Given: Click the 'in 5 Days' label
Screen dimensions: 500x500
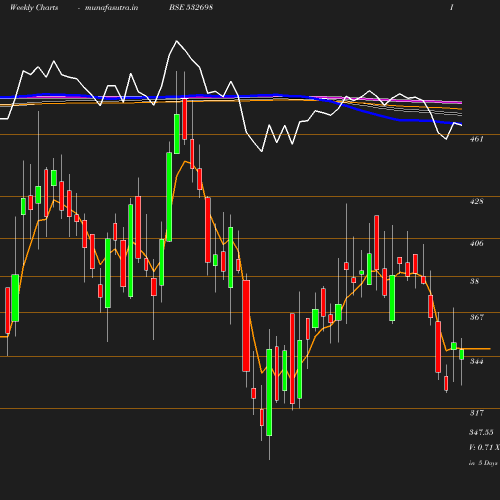Looking at the screenshot, I should click(483, 463).
